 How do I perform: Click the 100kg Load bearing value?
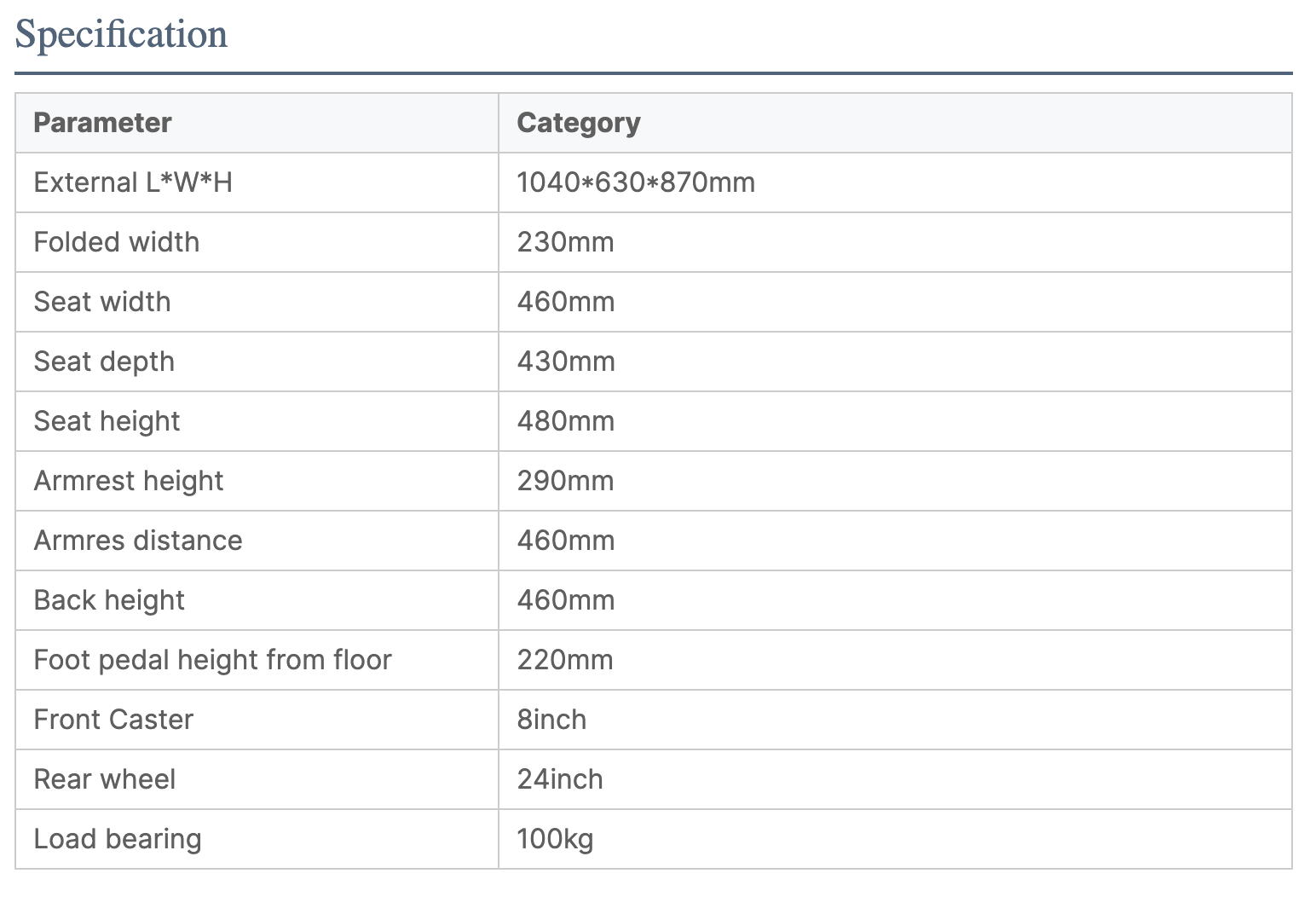(x=555, y=839)
